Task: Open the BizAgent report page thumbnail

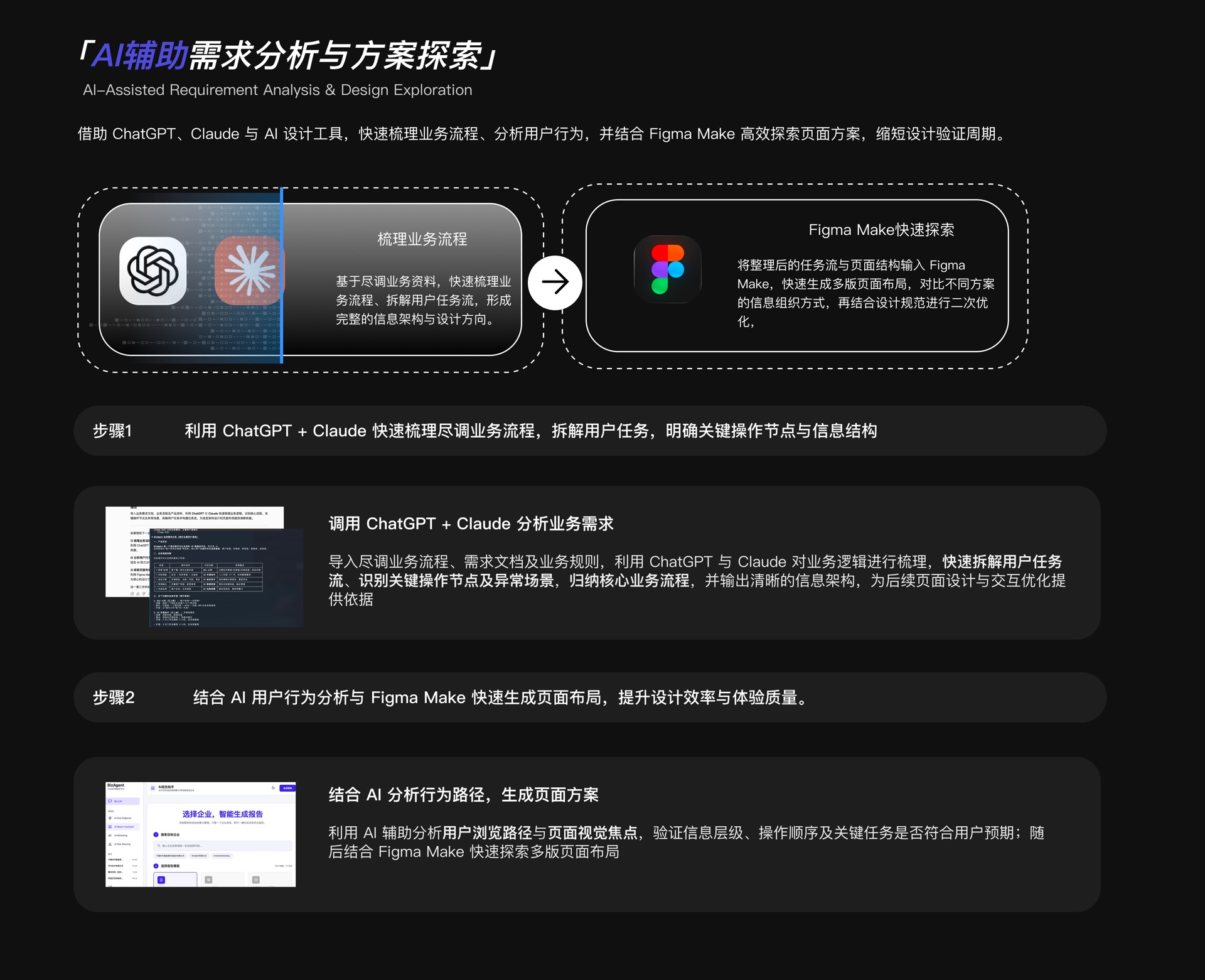Action: 200,834
